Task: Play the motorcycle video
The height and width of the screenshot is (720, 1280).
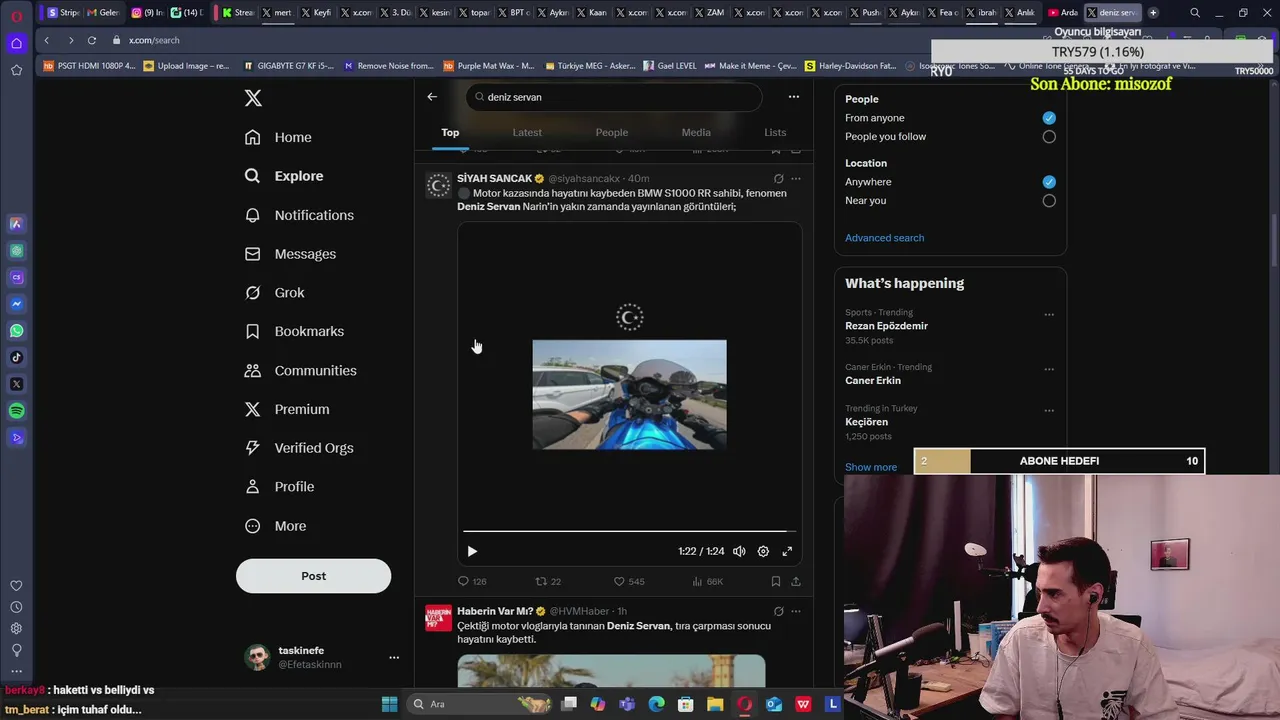Action: (x=472, y=551)
